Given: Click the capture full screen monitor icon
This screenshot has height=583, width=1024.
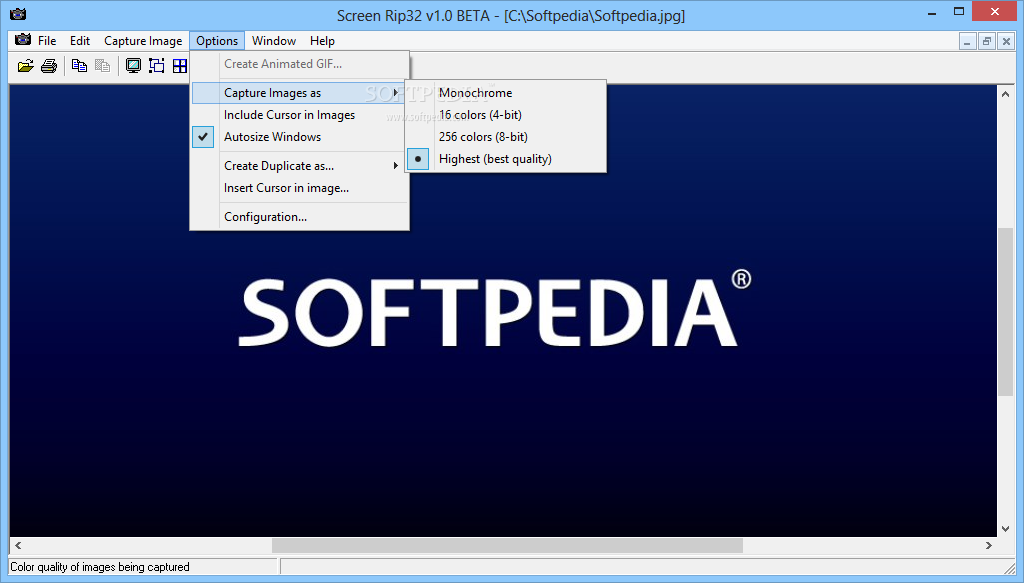Looking at the screenshot, I should (x=133, y=65).
